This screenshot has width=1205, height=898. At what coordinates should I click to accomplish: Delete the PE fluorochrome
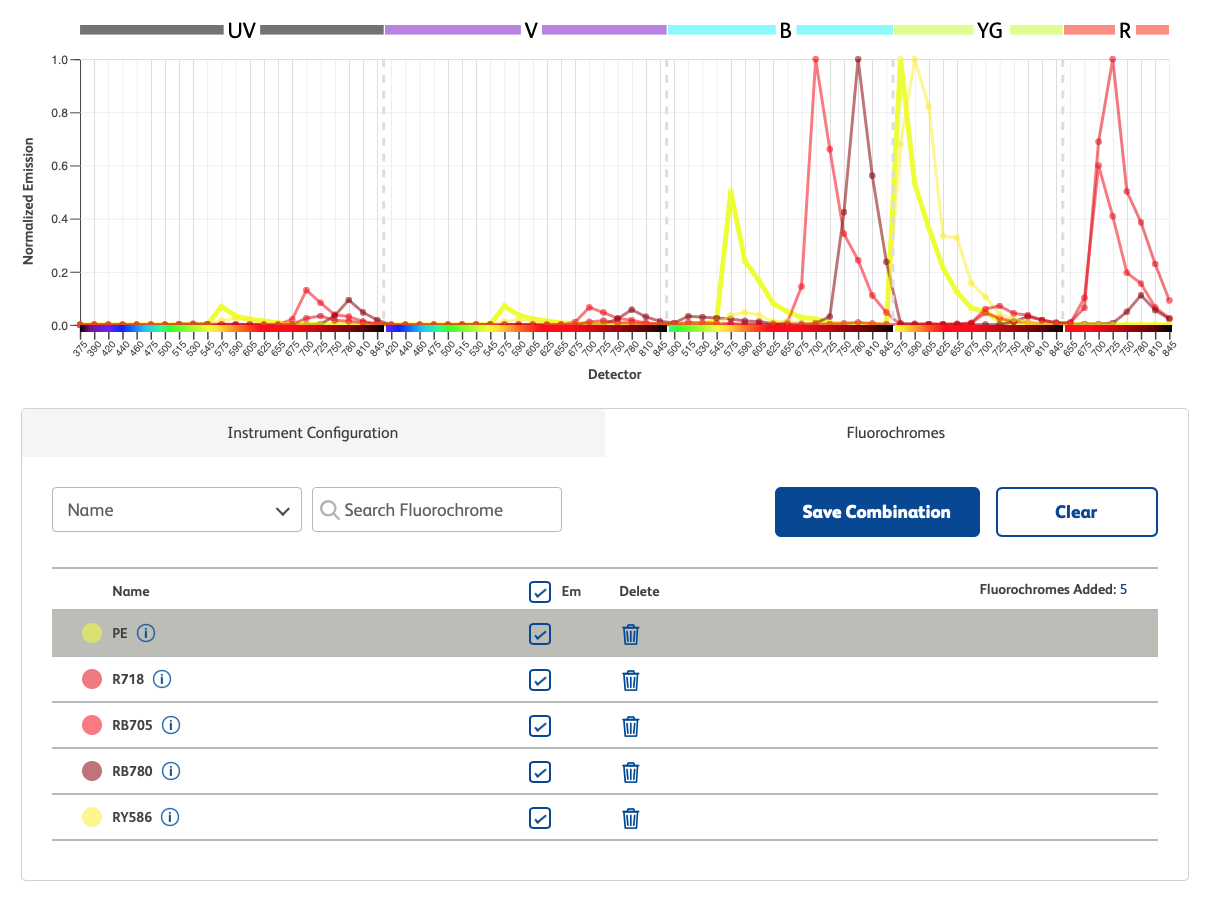pos(630,633)
